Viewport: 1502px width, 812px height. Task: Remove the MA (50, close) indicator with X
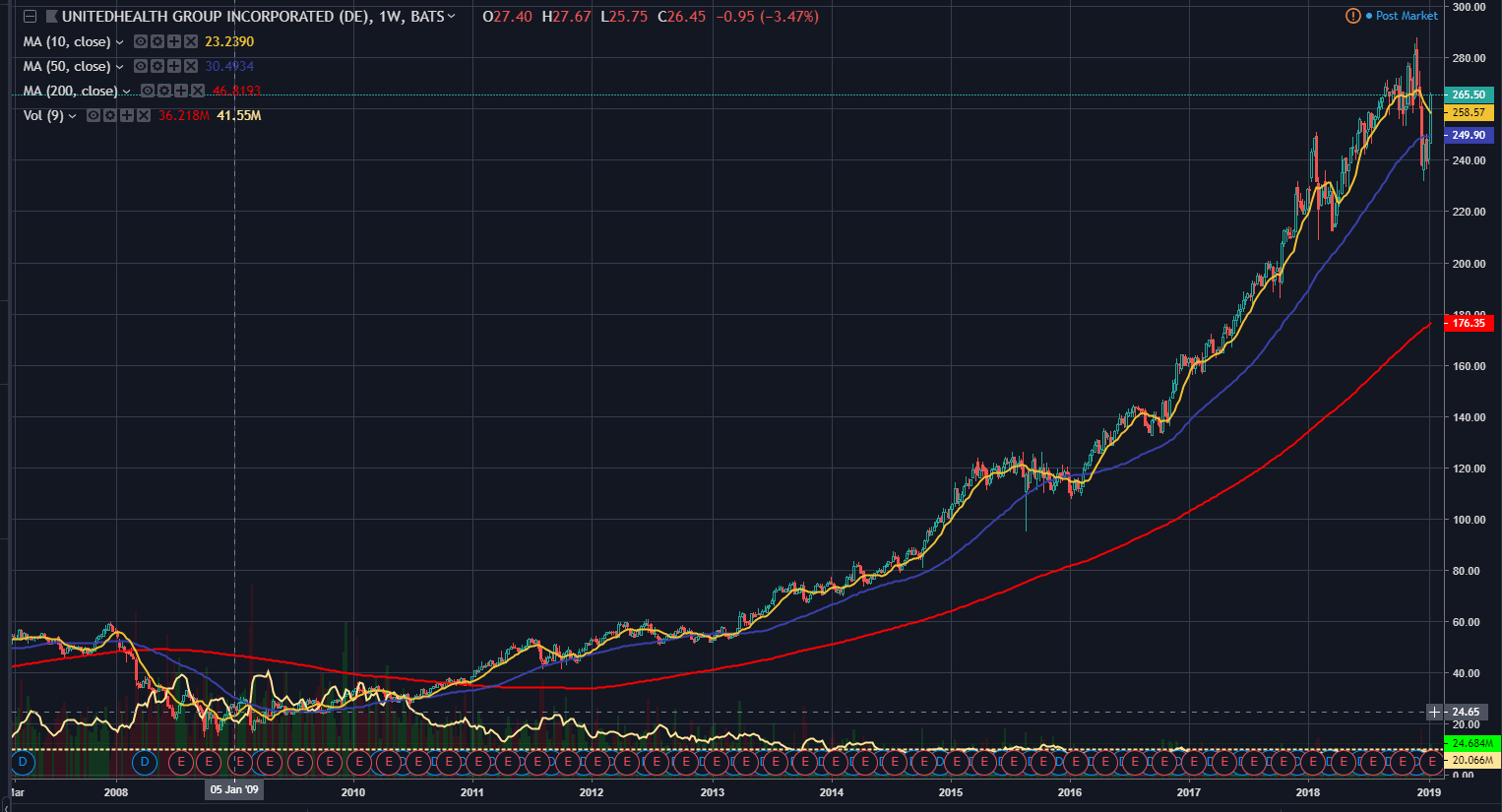[x=191, y=66]
